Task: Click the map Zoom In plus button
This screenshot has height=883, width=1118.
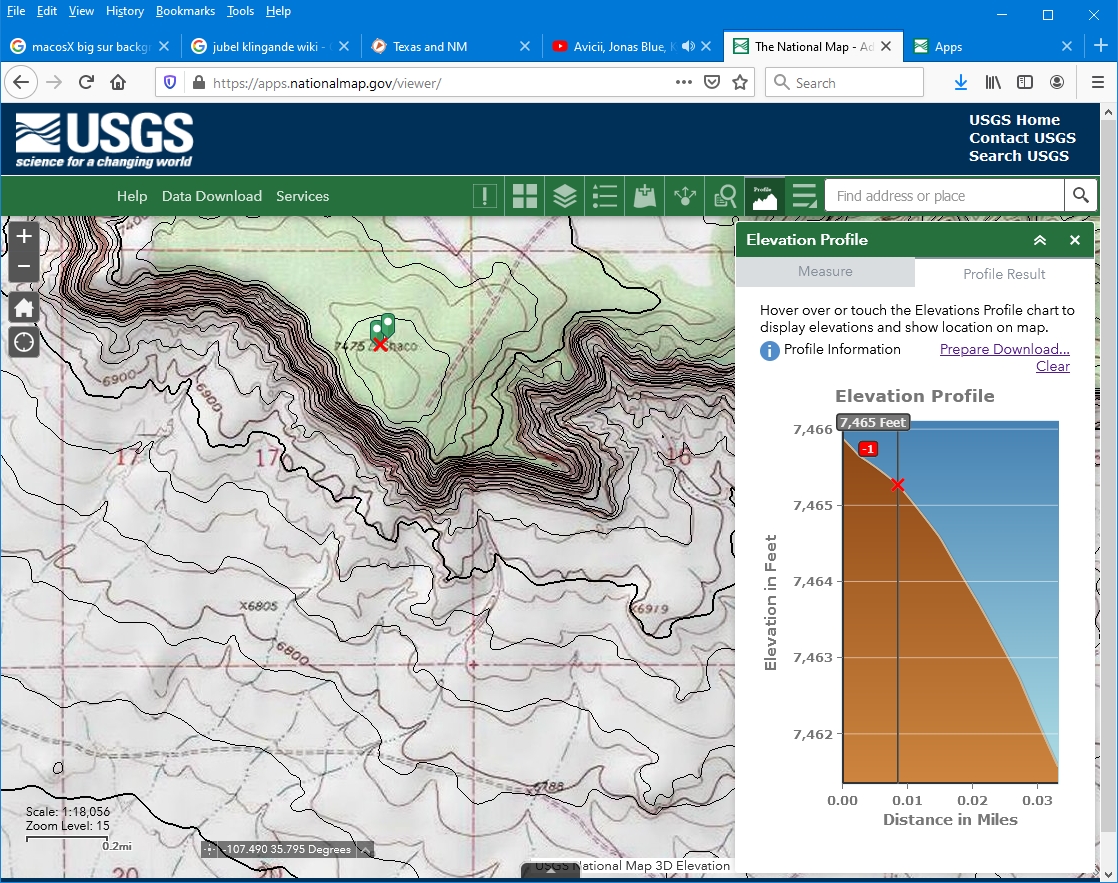Action: click(x=24, y=237)
